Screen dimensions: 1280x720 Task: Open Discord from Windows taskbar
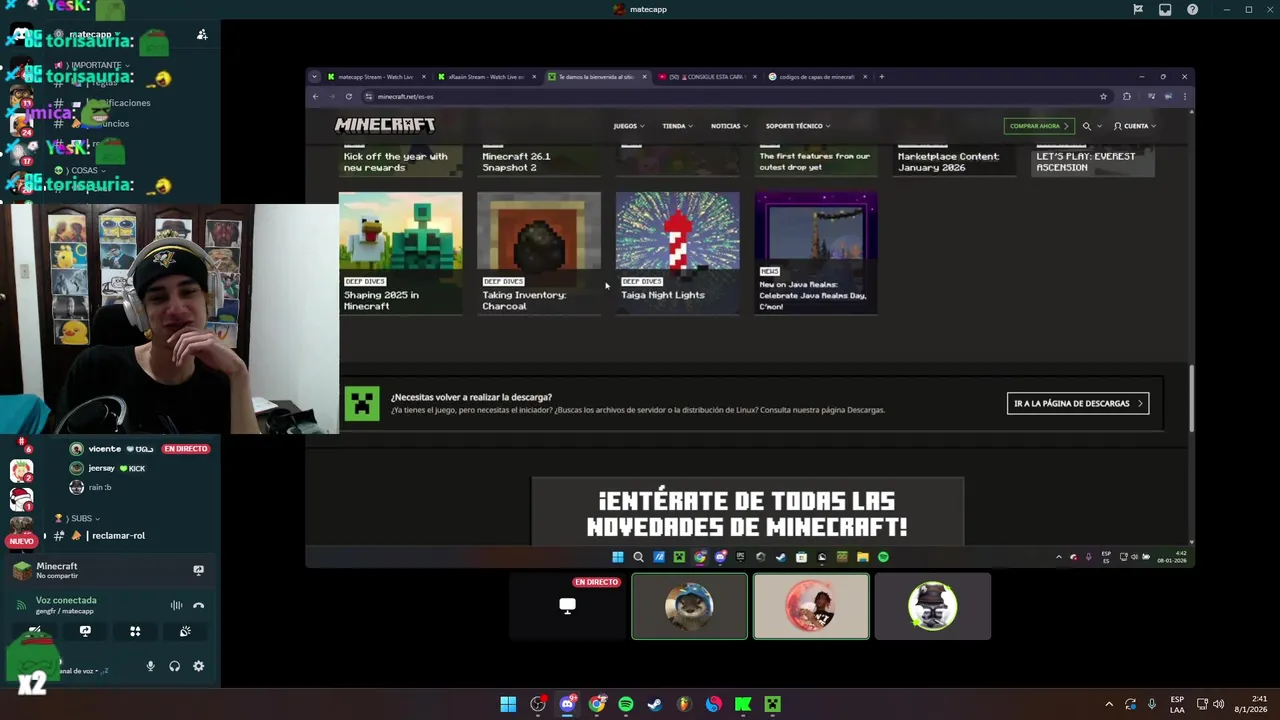click(x=567, y=704)
